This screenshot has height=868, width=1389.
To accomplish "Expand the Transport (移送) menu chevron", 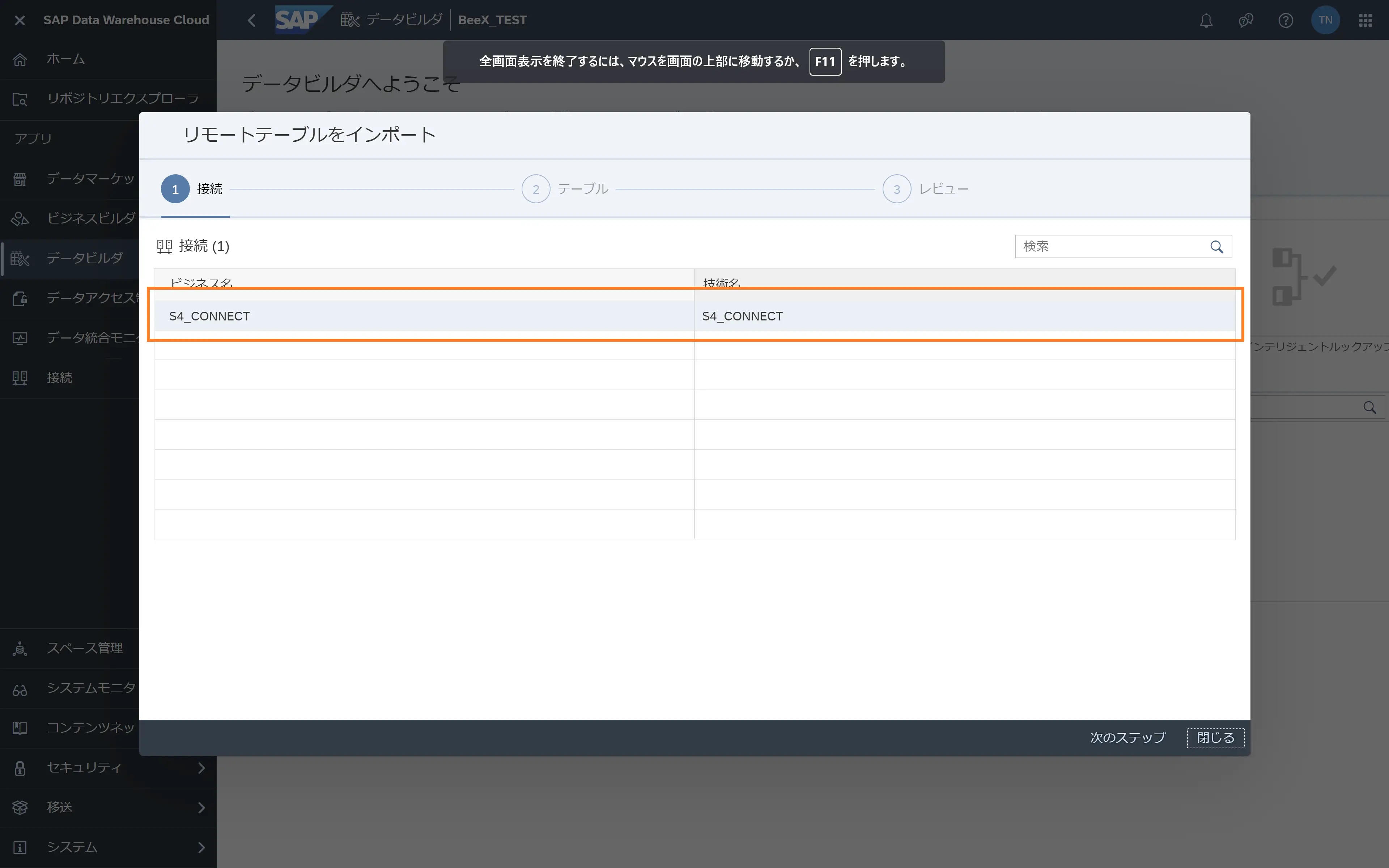I will tap(201, 808).
